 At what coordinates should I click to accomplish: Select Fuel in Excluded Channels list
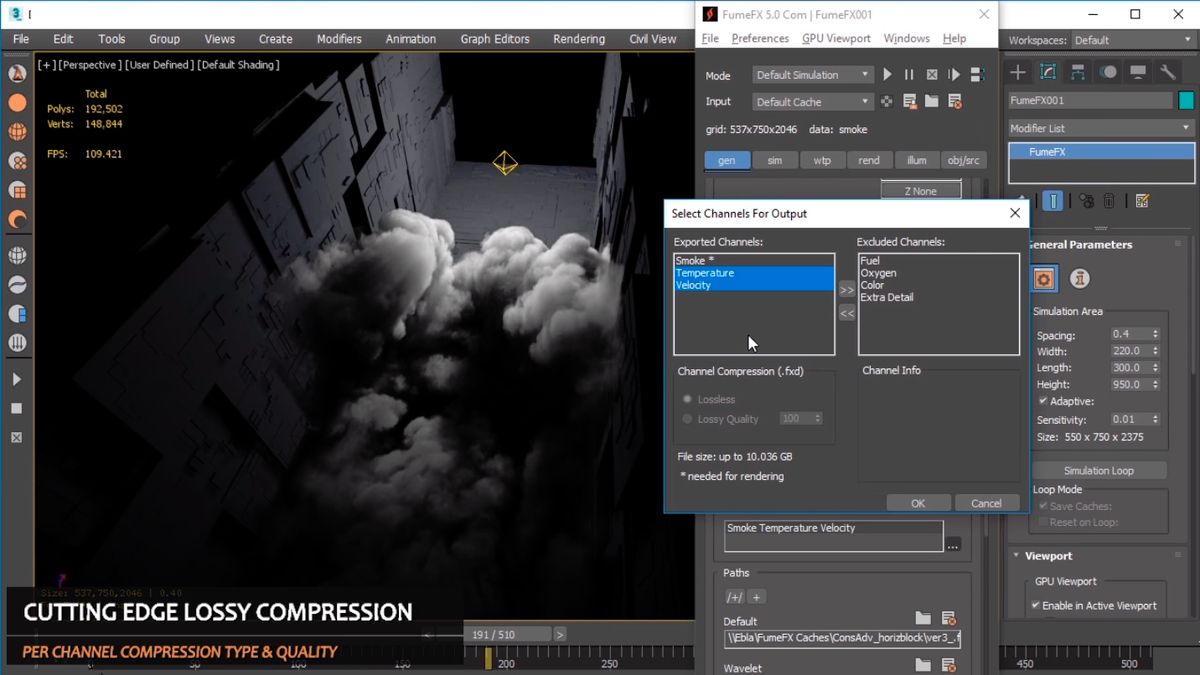tap(869, 261)
